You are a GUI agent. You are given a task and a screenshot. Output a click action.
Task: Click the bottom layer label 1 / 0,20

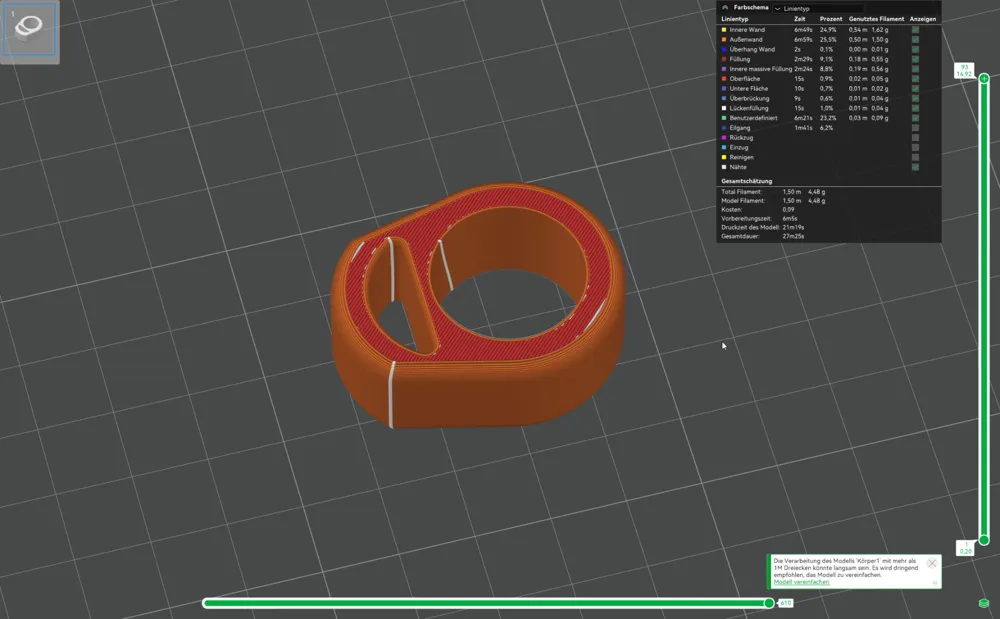click(x=966, y=548)
